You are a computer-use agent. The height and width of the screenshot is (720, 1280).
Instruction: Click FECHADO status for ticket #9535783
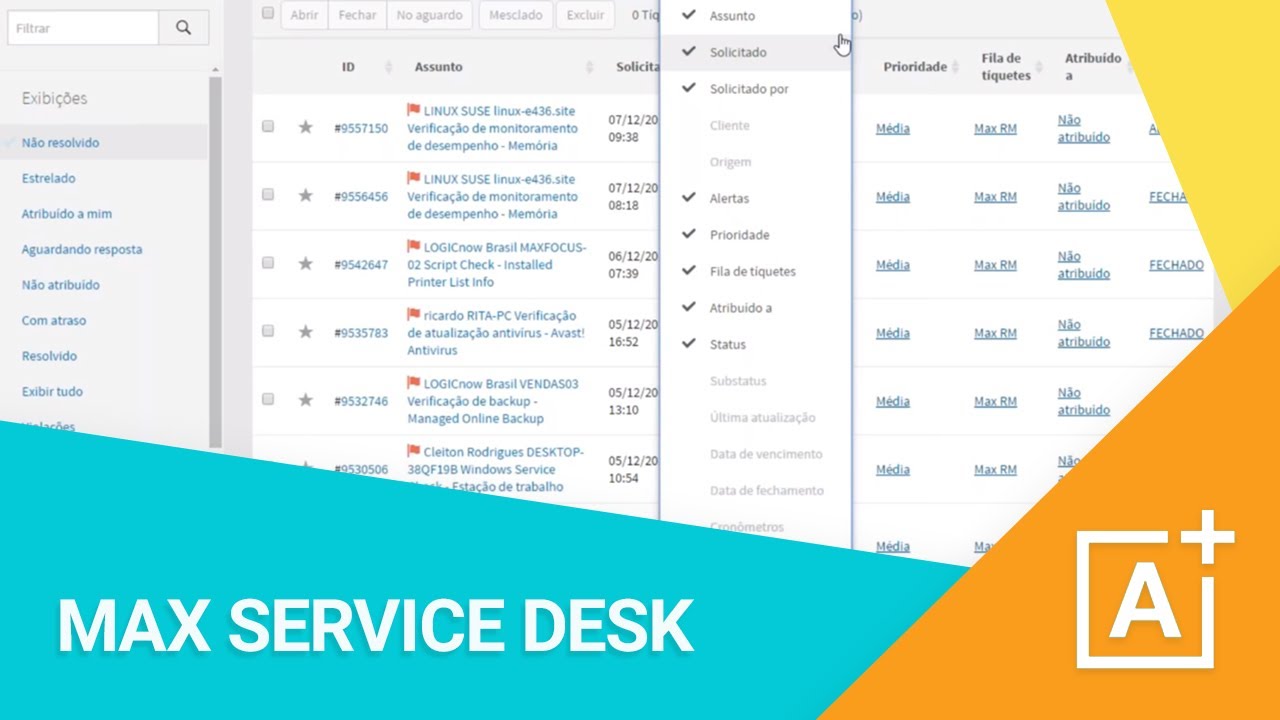tap(1176, 333)
